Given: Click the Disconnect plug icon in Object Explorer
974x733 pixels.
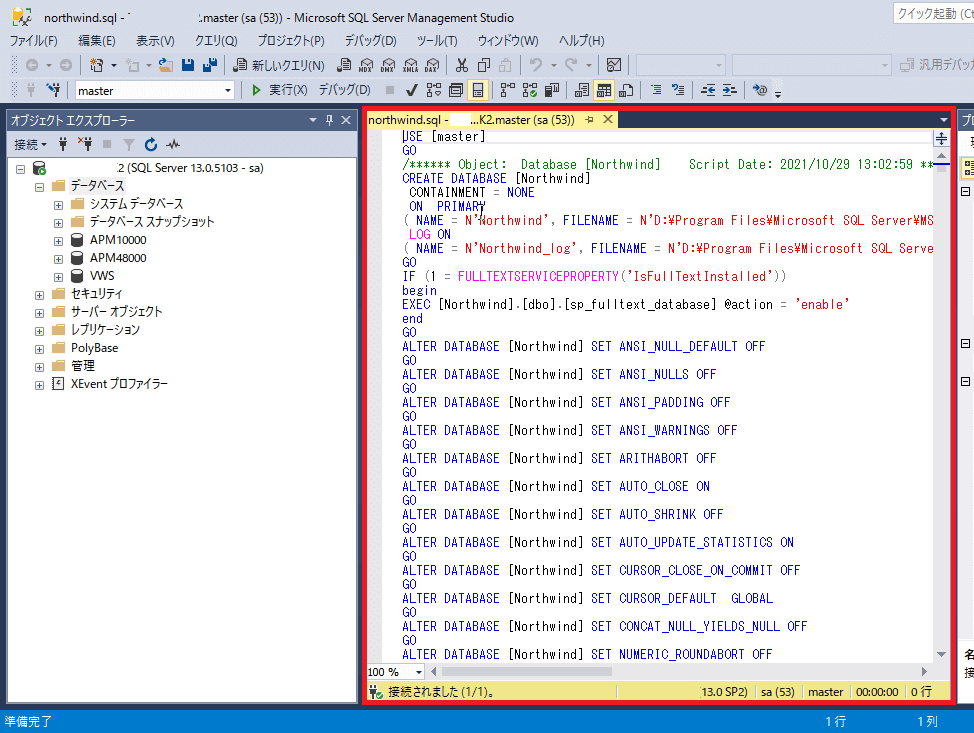Looking at the screenshot, I should click(x=85, y=144).
